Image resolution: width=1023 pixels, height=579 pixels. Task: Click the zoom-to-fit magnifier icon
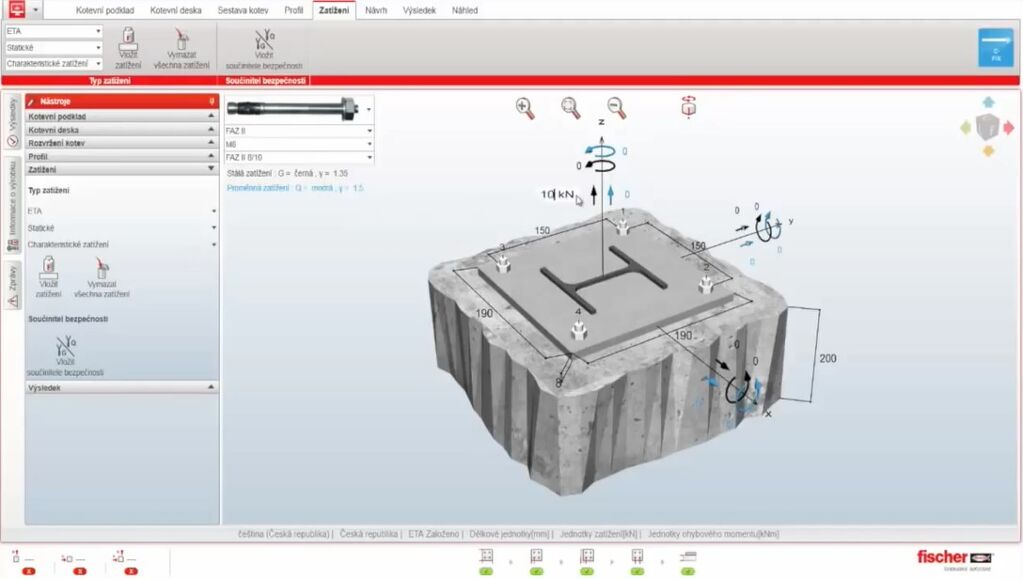(x=571, y=108)
